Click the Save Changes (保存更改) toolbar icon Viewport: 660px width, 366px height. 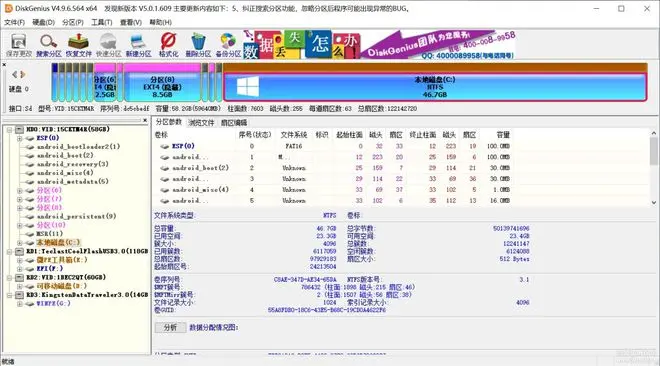pyautogui.click(x=19, y=45)
